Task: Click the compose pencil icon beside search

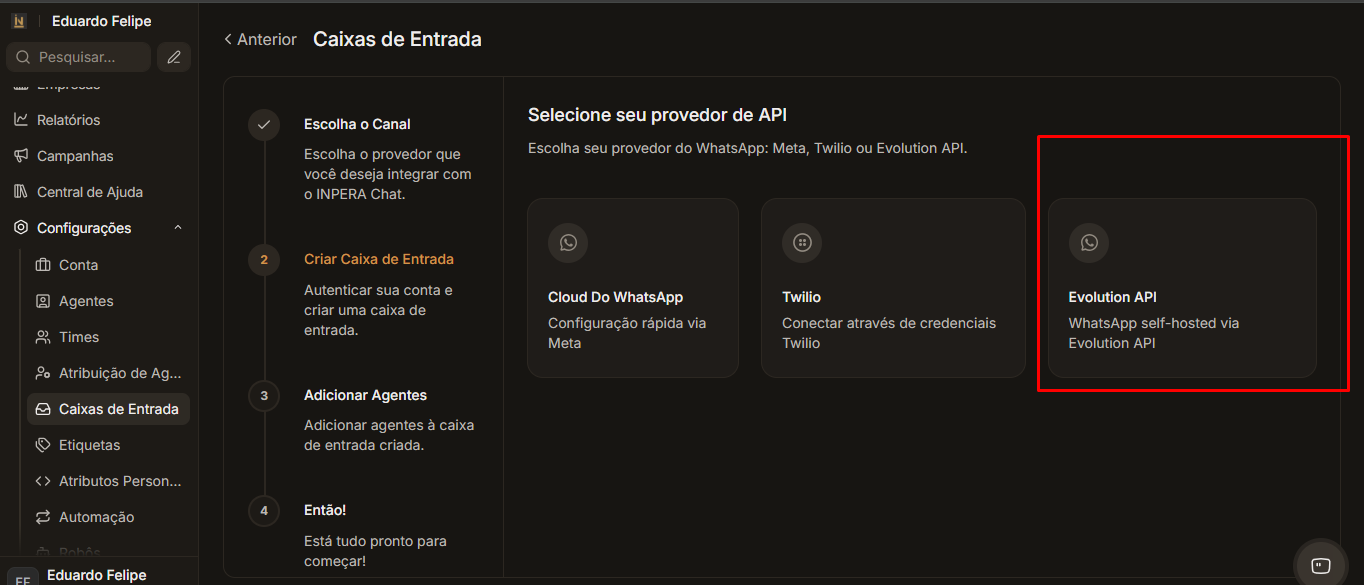Action: pos(174,57)
